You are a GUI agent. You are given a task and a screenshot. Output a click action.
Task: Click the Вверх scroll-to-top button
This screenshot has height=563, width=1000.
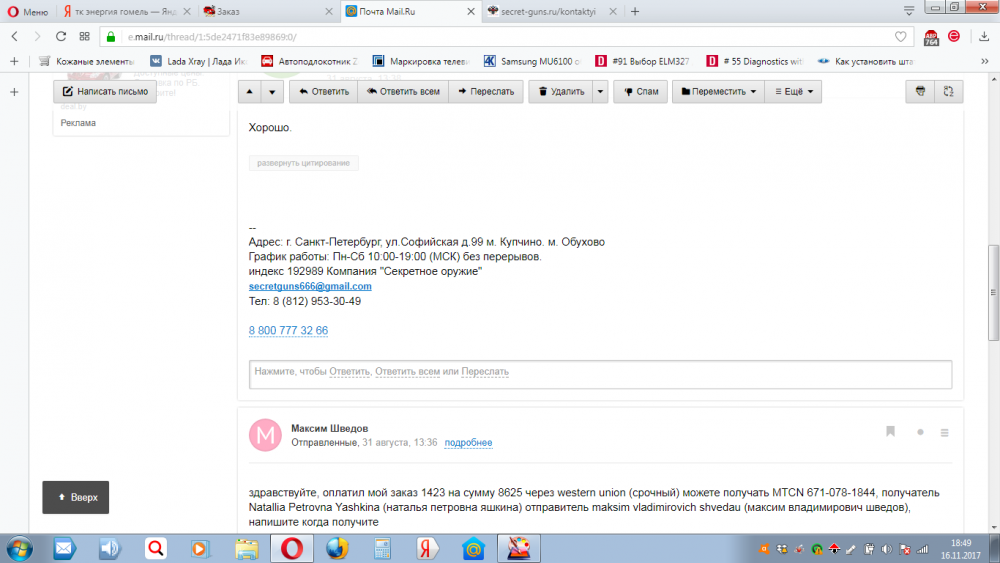pos(77,497)
